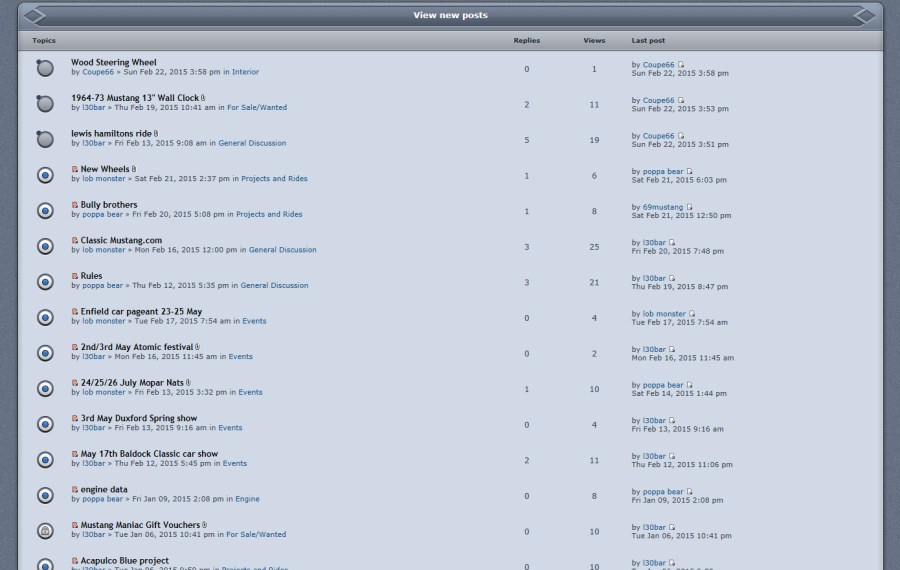This screenshot has height=570, width=900.
Task: Click the unread-post icon before Bully brothers
Action: pyautogui.click(x=75, y=205)
